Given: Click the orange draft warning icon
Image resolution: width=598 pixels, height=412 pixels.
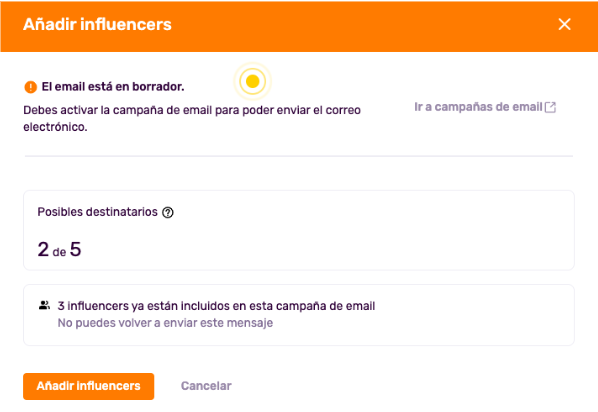Looking at the screenshot, I should [31, 87].
